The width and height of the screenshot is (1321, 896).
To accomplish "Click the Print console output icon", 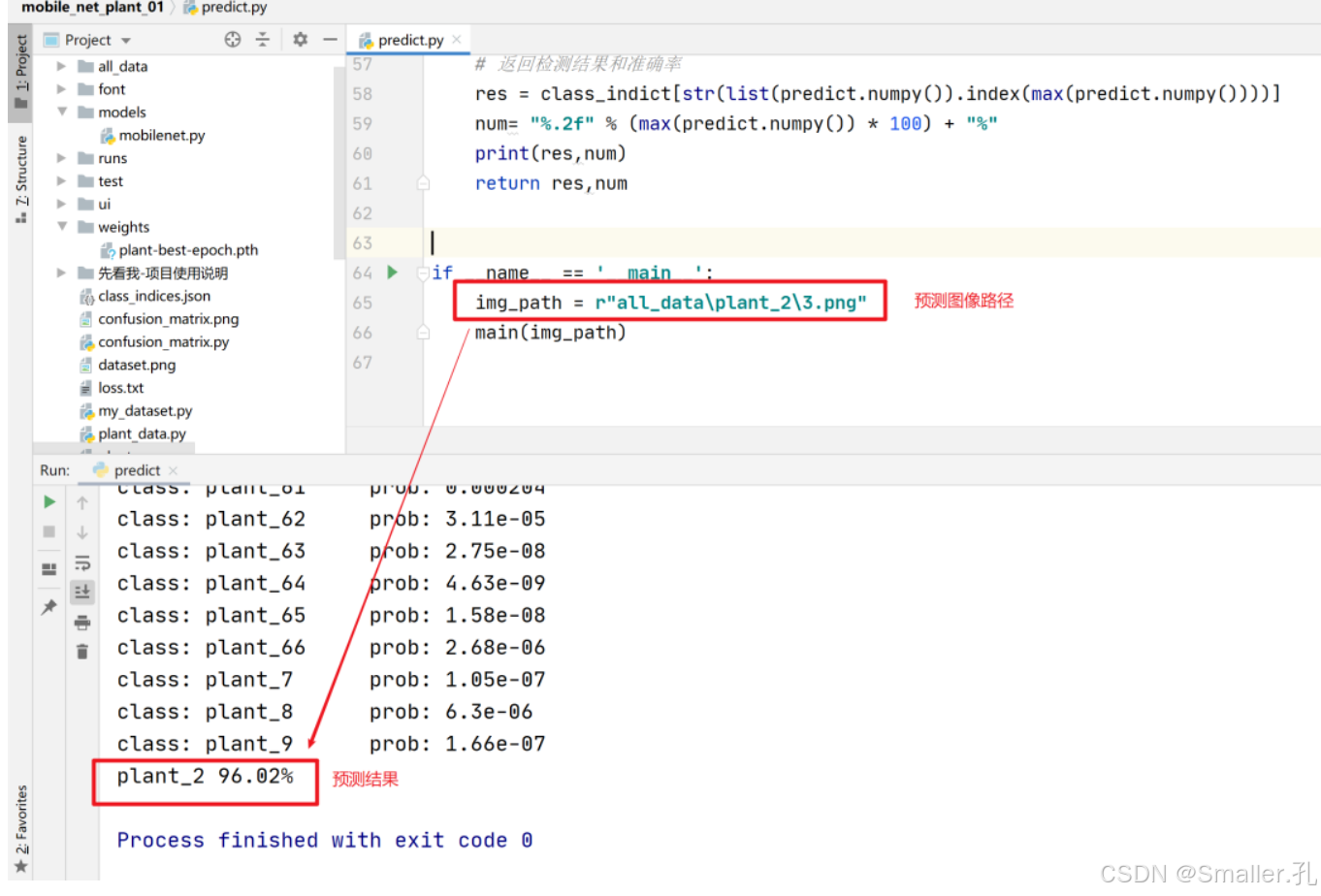I will pos(82,623).
